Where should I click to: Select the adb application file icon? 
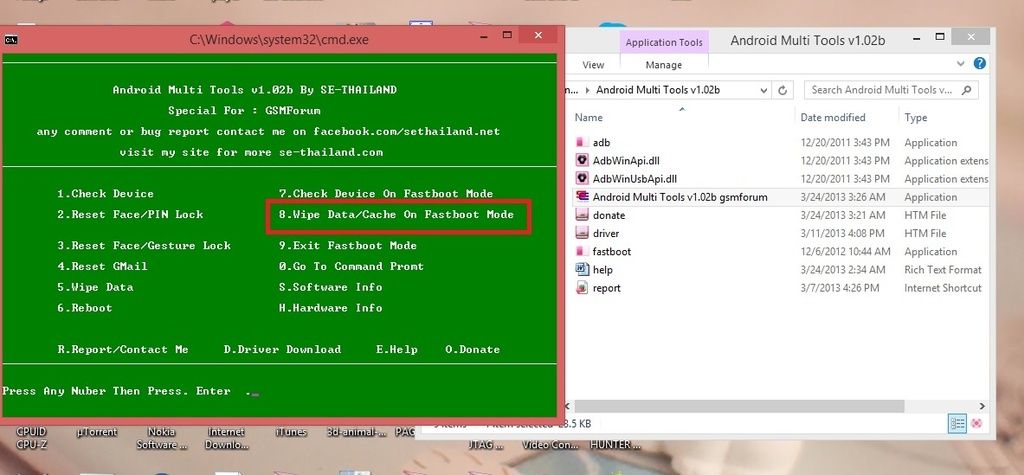582,143
